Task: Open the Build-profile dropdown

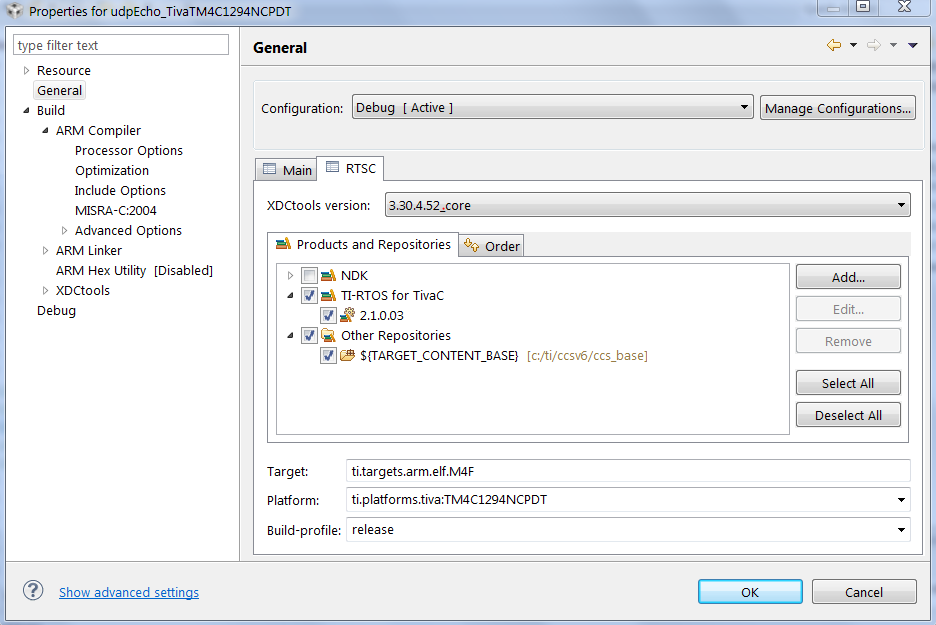Action: click(628, 529)
